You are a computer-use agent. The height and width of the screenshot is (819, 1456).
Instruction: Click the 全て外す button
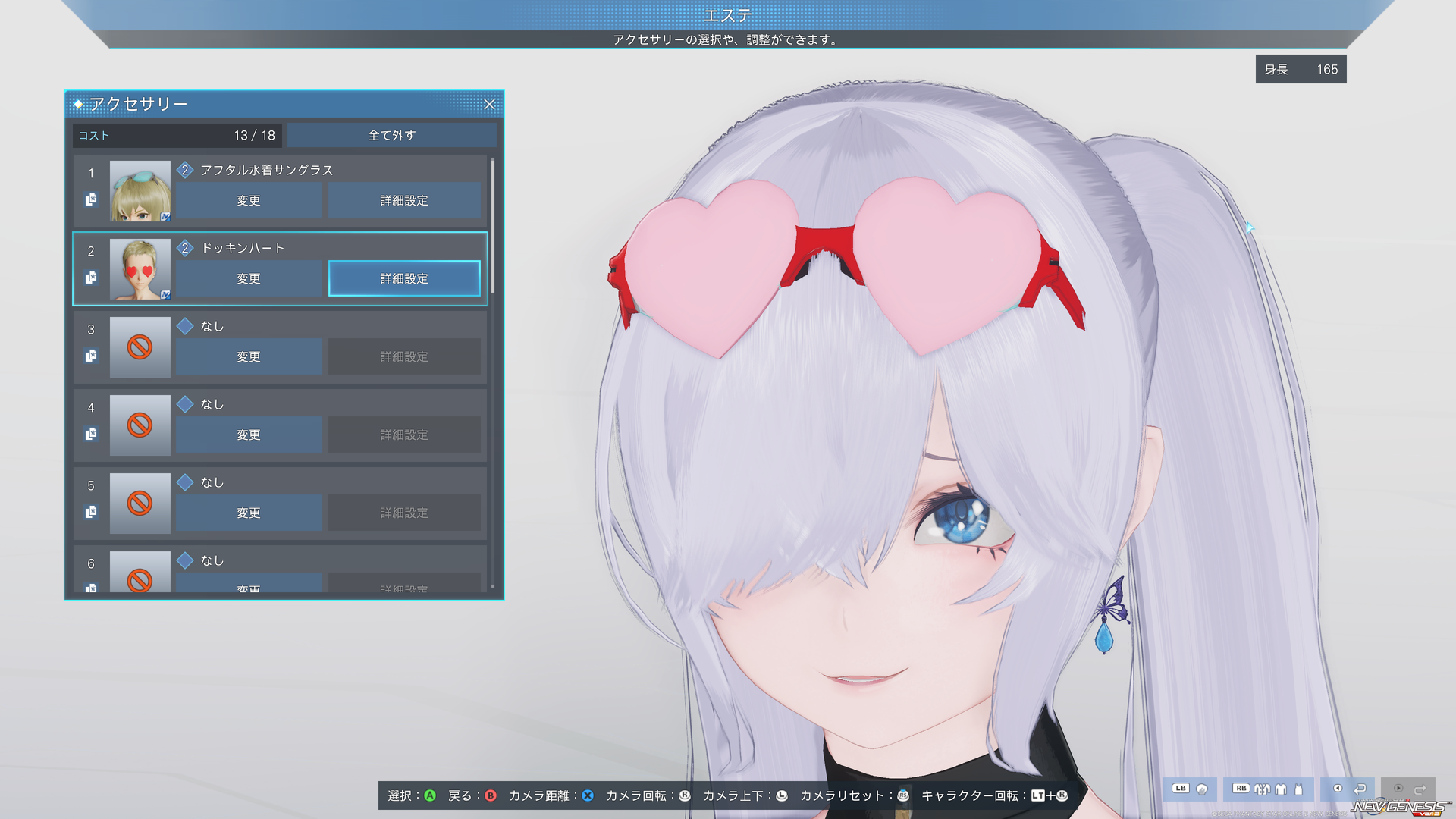point(392,135)
